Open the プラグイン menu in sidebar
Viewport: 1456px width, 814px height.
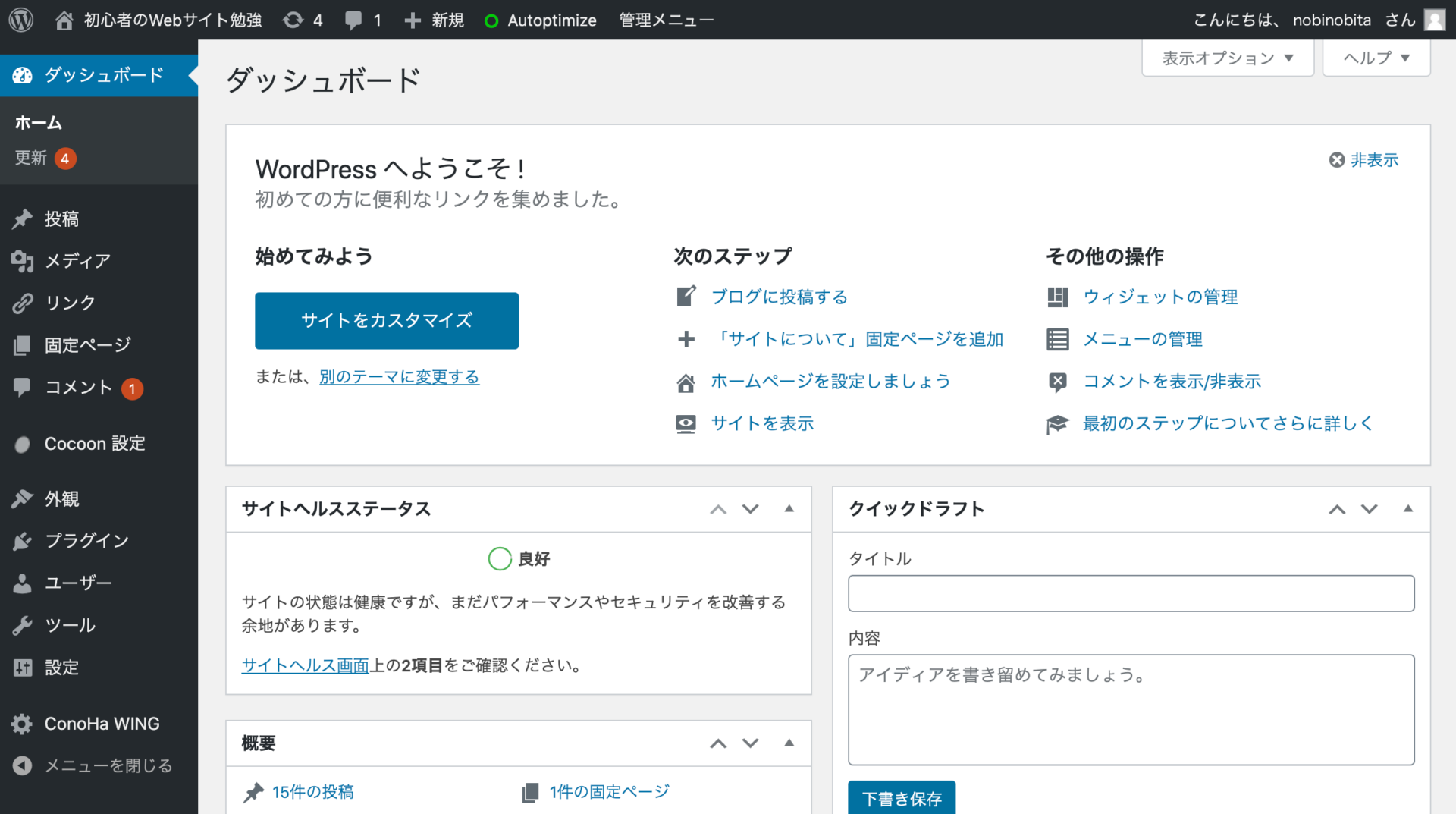86,540
